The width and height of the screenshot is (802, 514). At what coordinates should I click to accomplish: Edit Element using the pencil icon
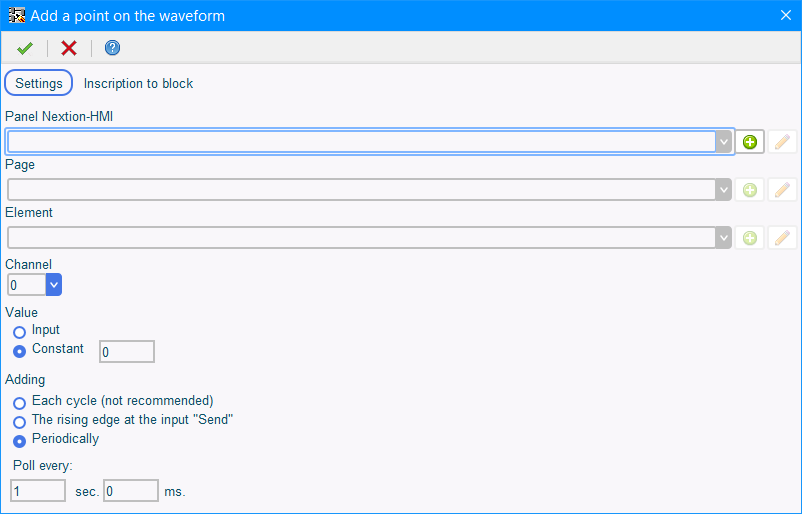pyautogui.click(x=783, y=238)
